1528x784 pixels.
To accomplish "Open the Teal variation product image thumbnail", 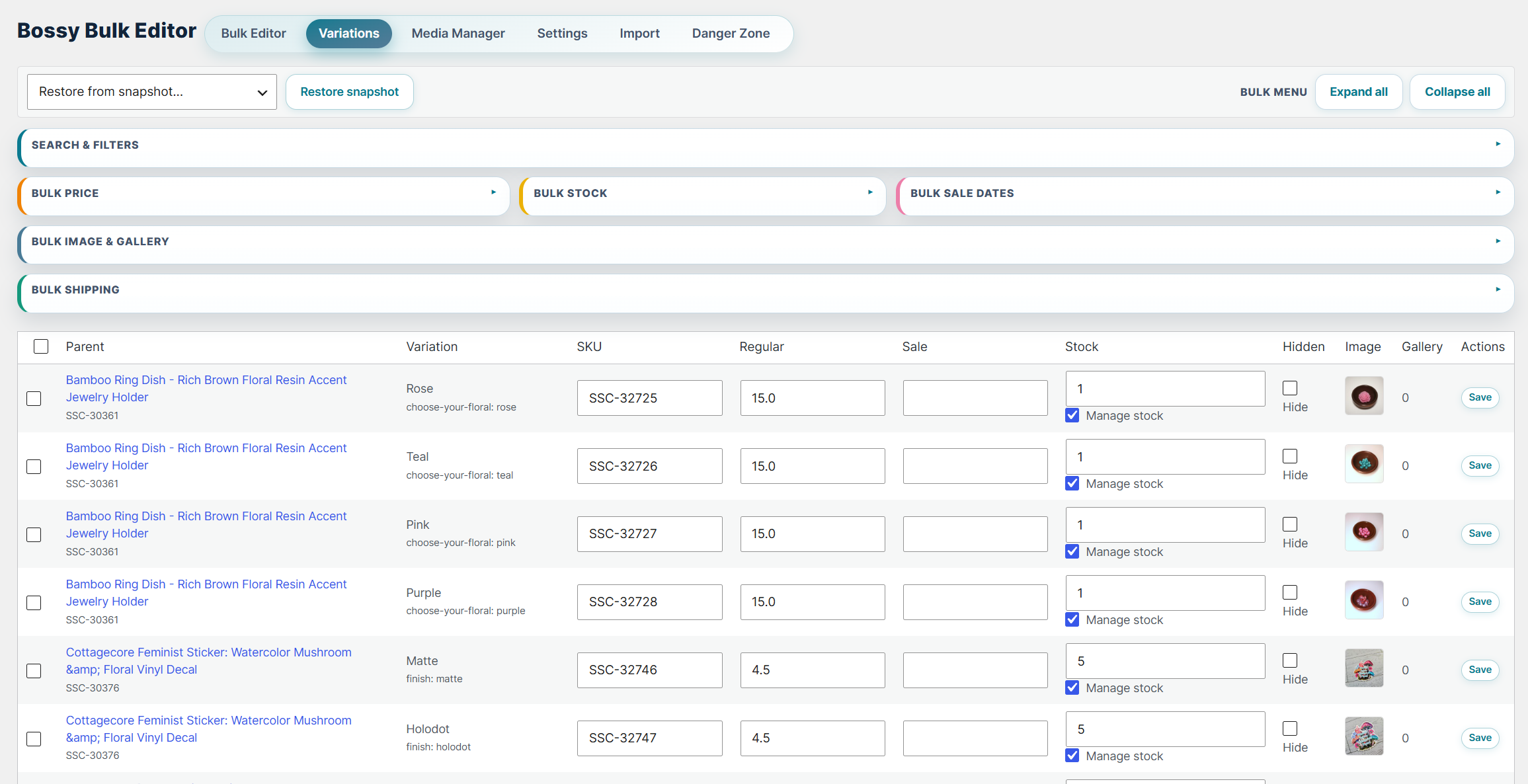I will point(1364,464).
